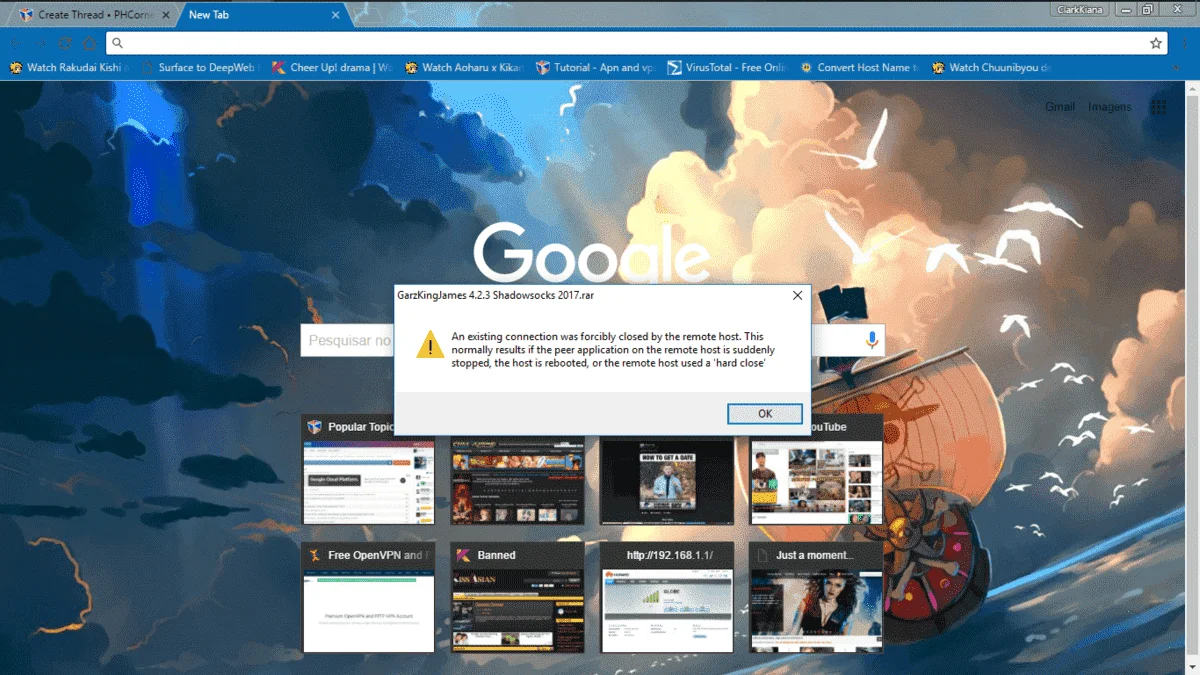Click OK in the Shadowsocks error dialog
1200x675 pixels.
point(765,414)
